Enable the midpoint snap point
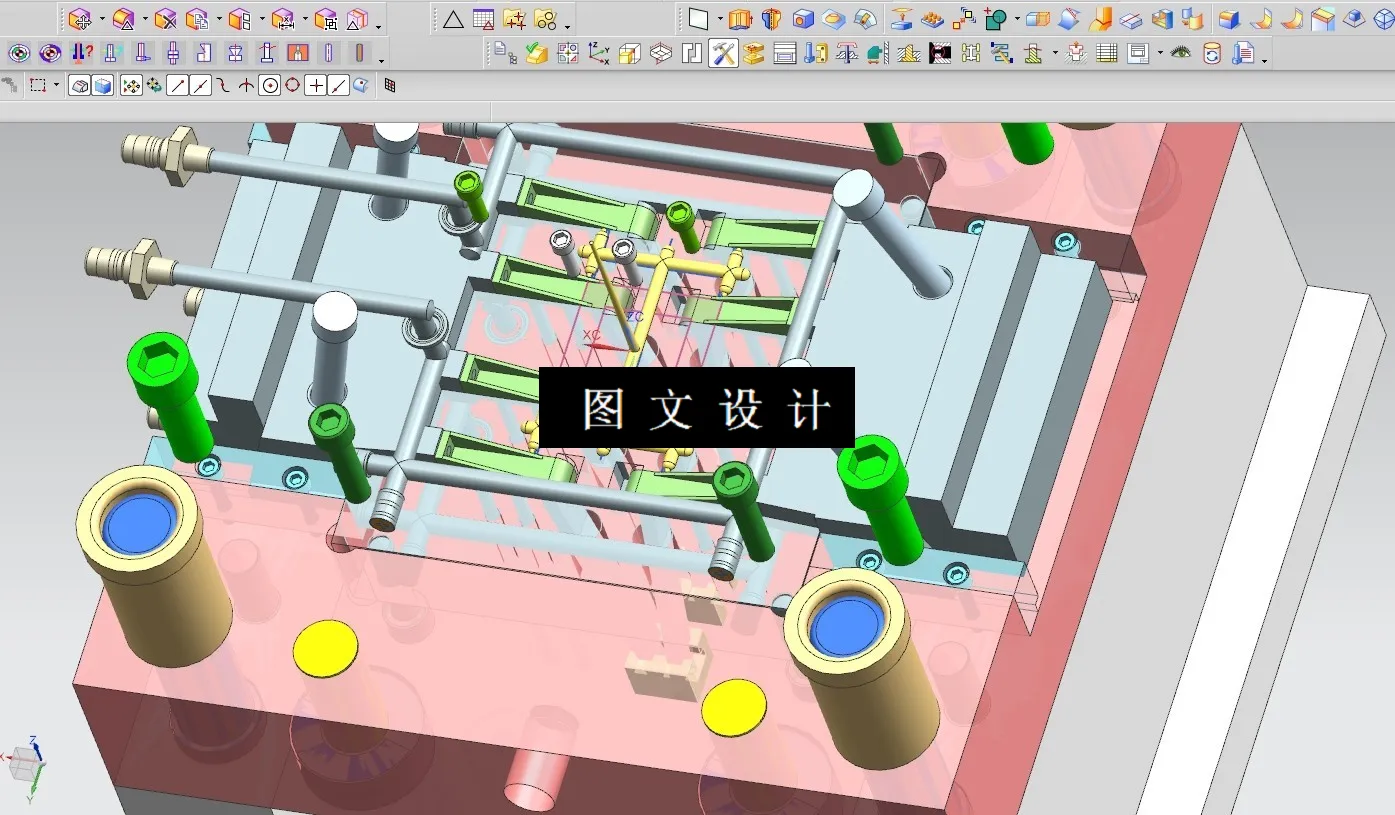Viewport: 1395px width, 815px height. [x=199, y=84]
